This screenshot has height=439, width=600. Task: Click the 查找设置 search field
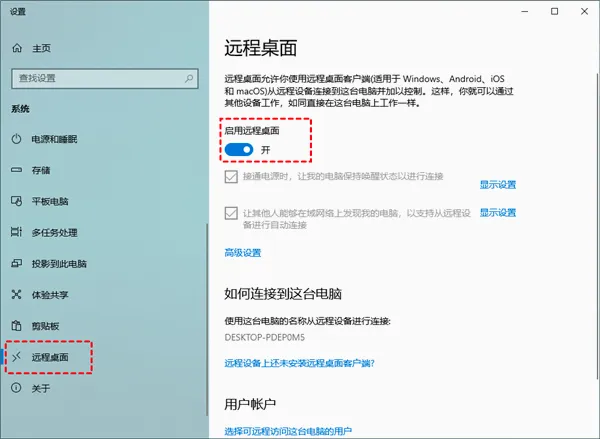tap(105, 78)
